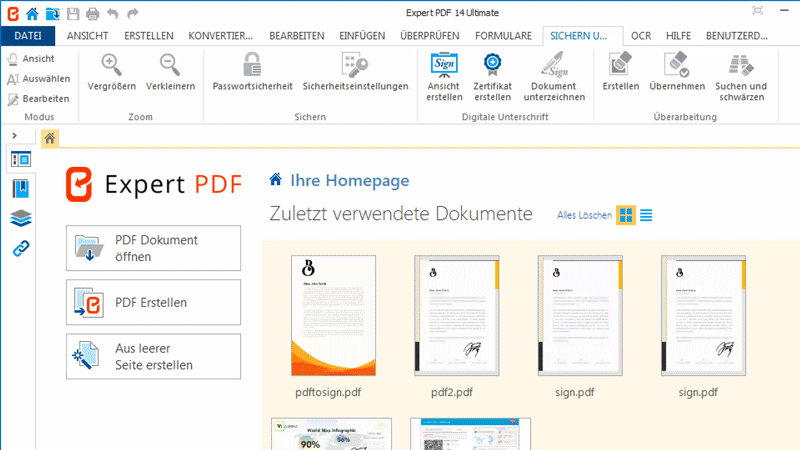Open the KONVERTIER... ribbon tab

(220, 36)
